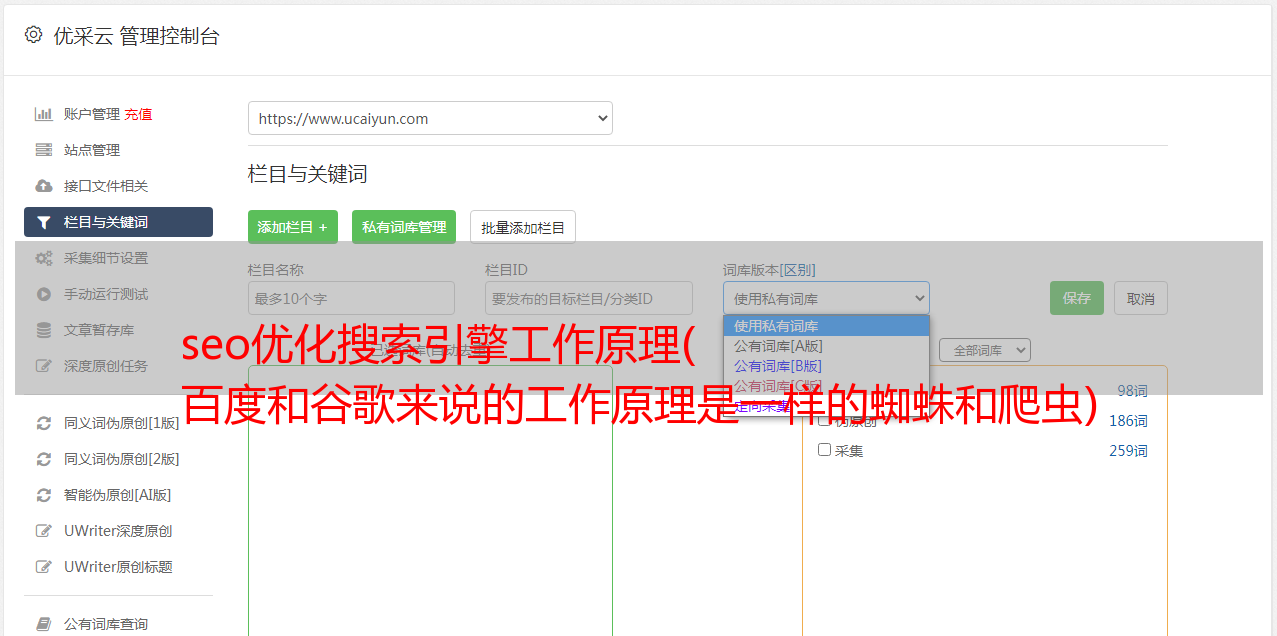
Task: Click the bar chart icon for 账户管理
Action: click(44, 114)
